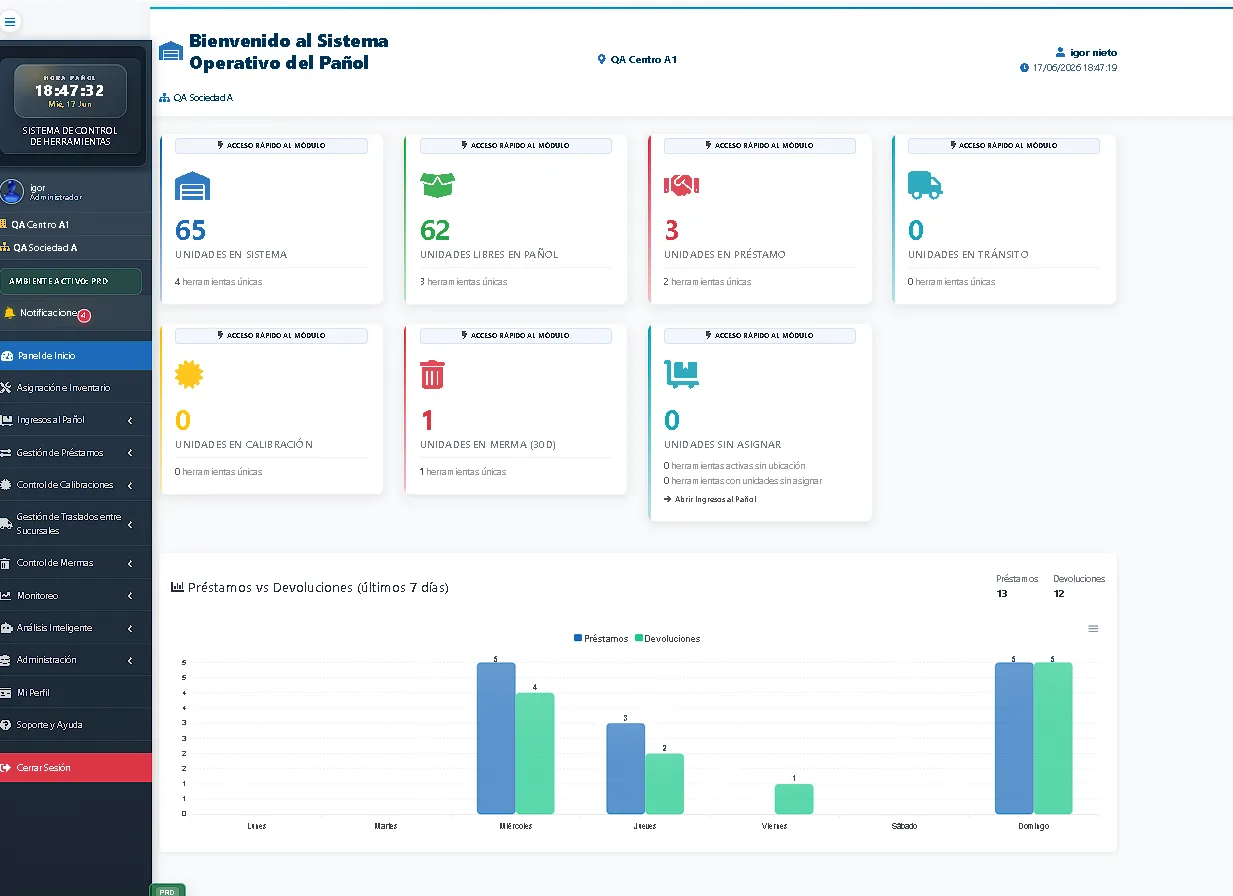This screenshot has height=896, width=1233.
Task: Click the notification count badge showing 4
Action: 84,315
